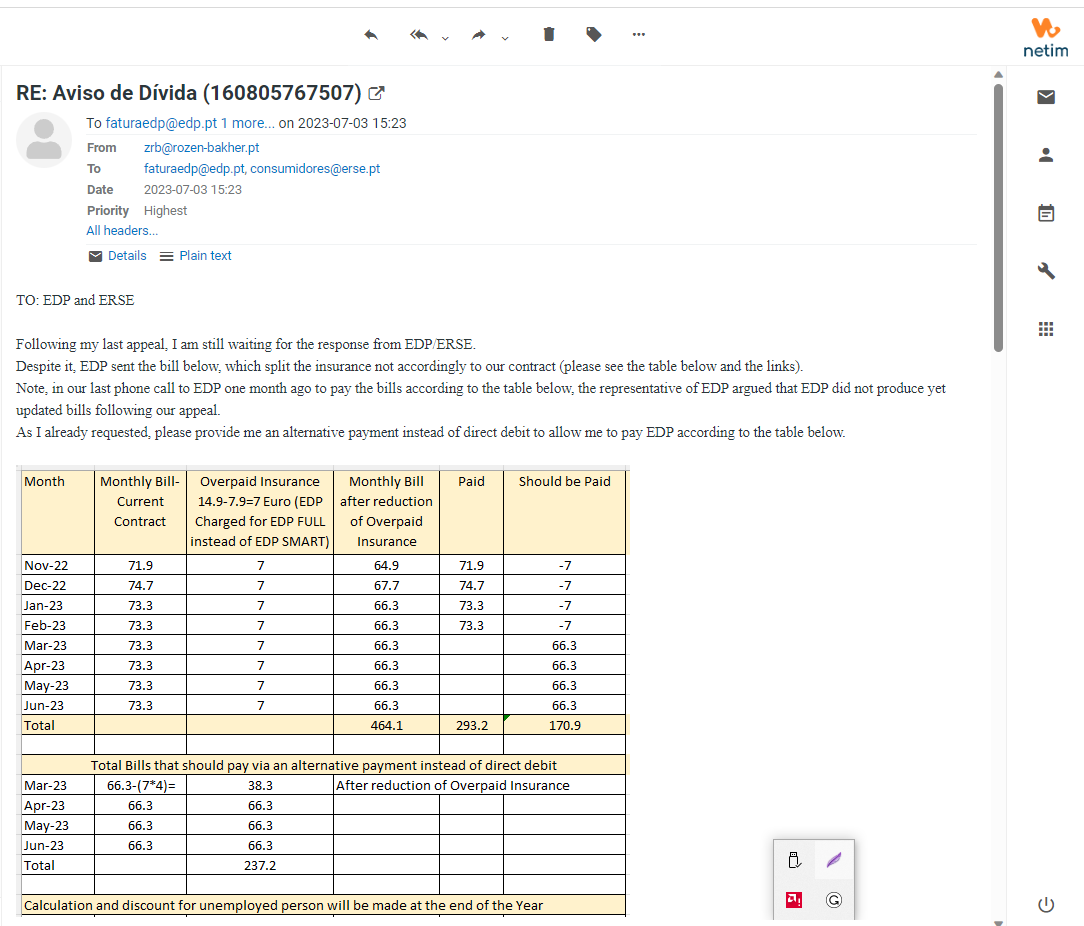Click the '464.1' total cell
Viewport: 1084px width, 926px height.
[x=386, y=725]
